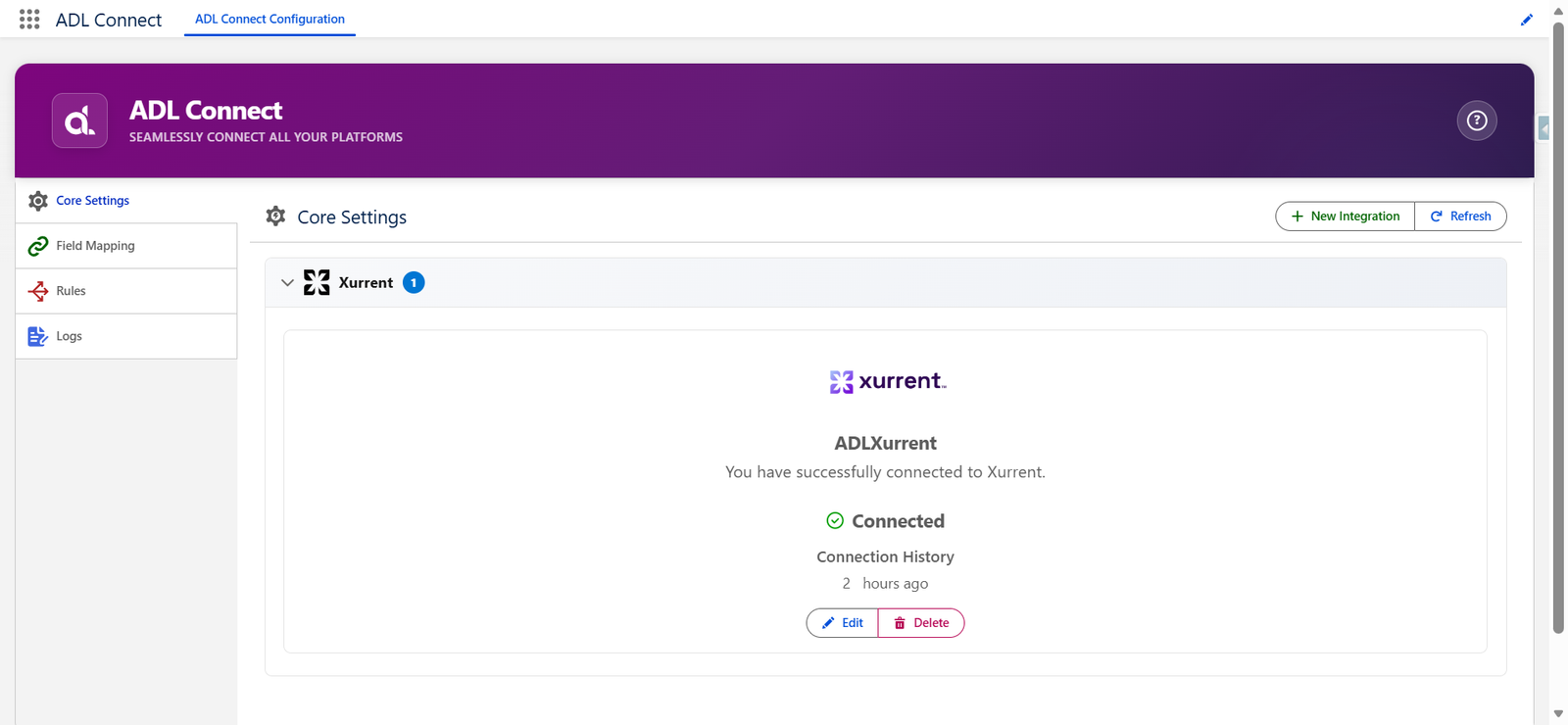Viewport: 1568px width, 725px height.
Task: Delete the ADLXurrent connection
Action: (x=921, y=623)
